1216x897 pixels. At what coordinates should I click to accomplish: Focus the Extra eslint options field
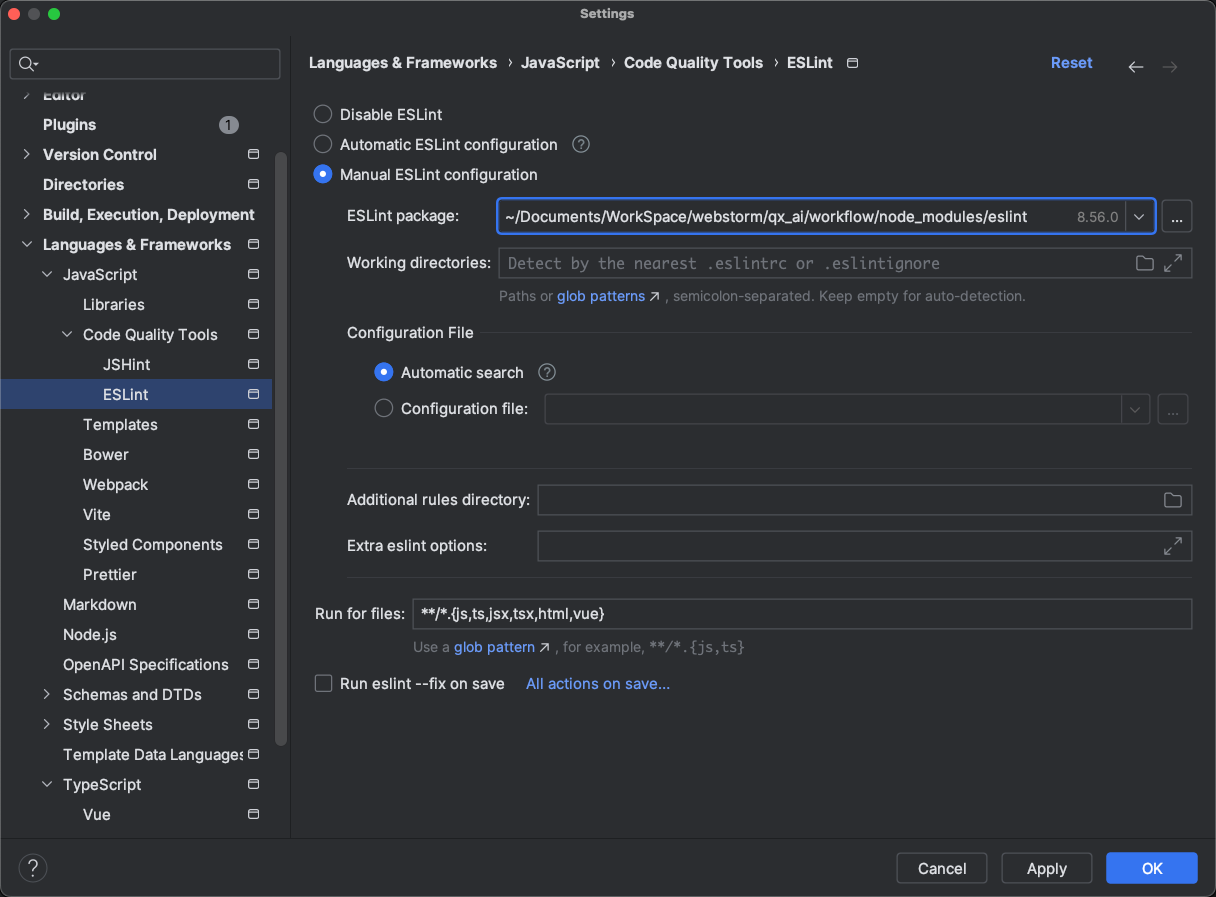pos(865,546)
